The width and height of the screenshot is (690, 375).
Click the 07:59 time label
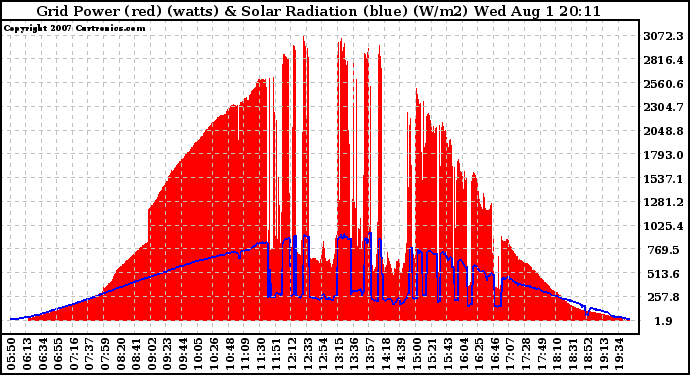[x=105, y=354]
